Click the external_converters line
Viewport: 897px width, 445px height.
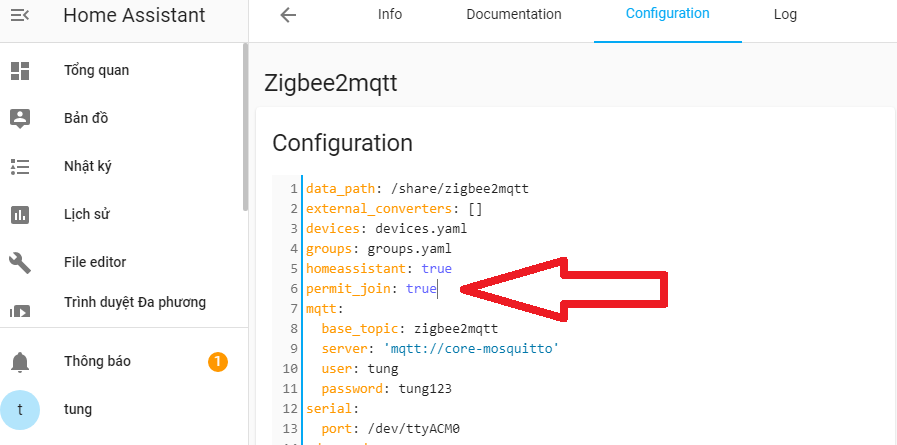[x=394, y=209]
